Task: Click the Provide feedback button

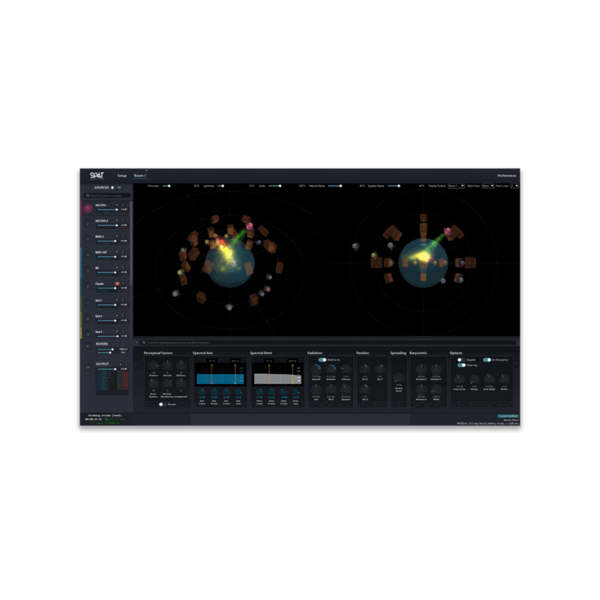Action: [508, 416]
